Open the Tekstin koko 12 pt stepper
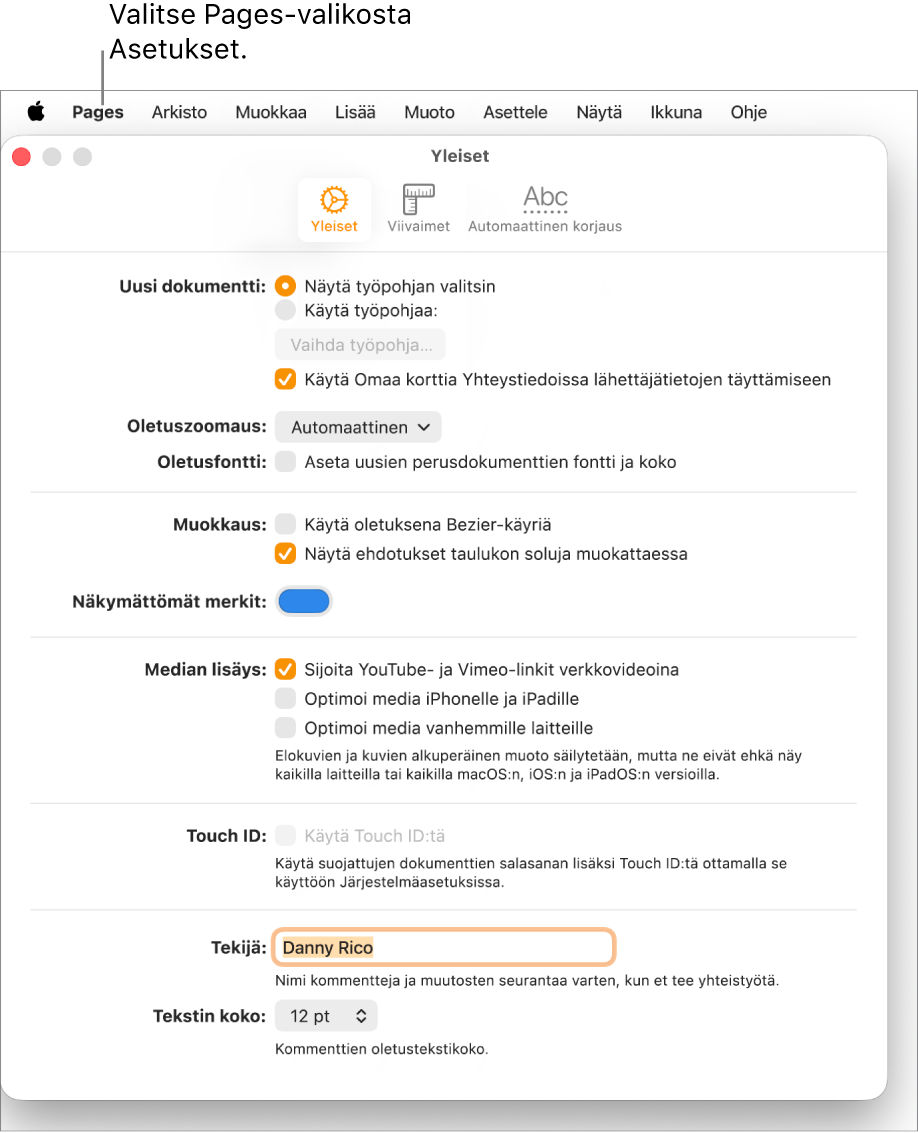918x1133 pixels. [326, 1016]
